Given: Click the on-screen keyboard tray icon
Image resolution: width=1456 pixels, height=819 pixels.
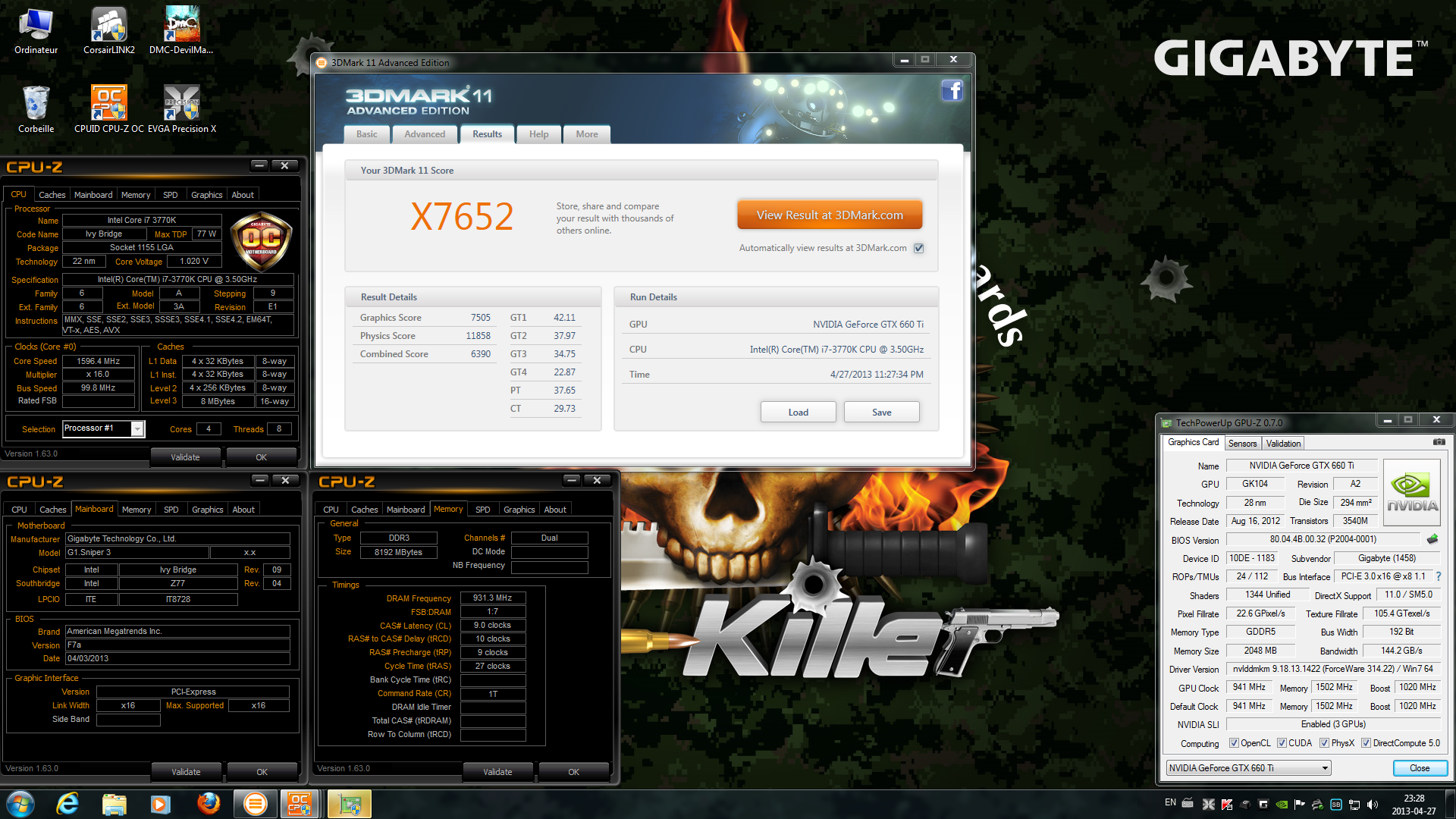Looking at the screenshot, I should pyautogui.click(x=1188, y=803).
